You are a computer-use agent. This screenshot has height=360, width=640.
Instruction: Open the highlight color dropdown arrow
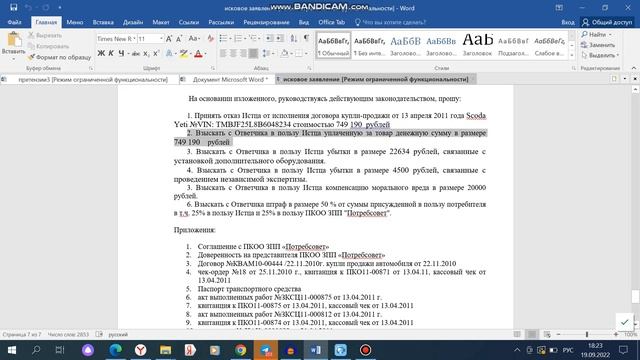[x=191, y=53]
